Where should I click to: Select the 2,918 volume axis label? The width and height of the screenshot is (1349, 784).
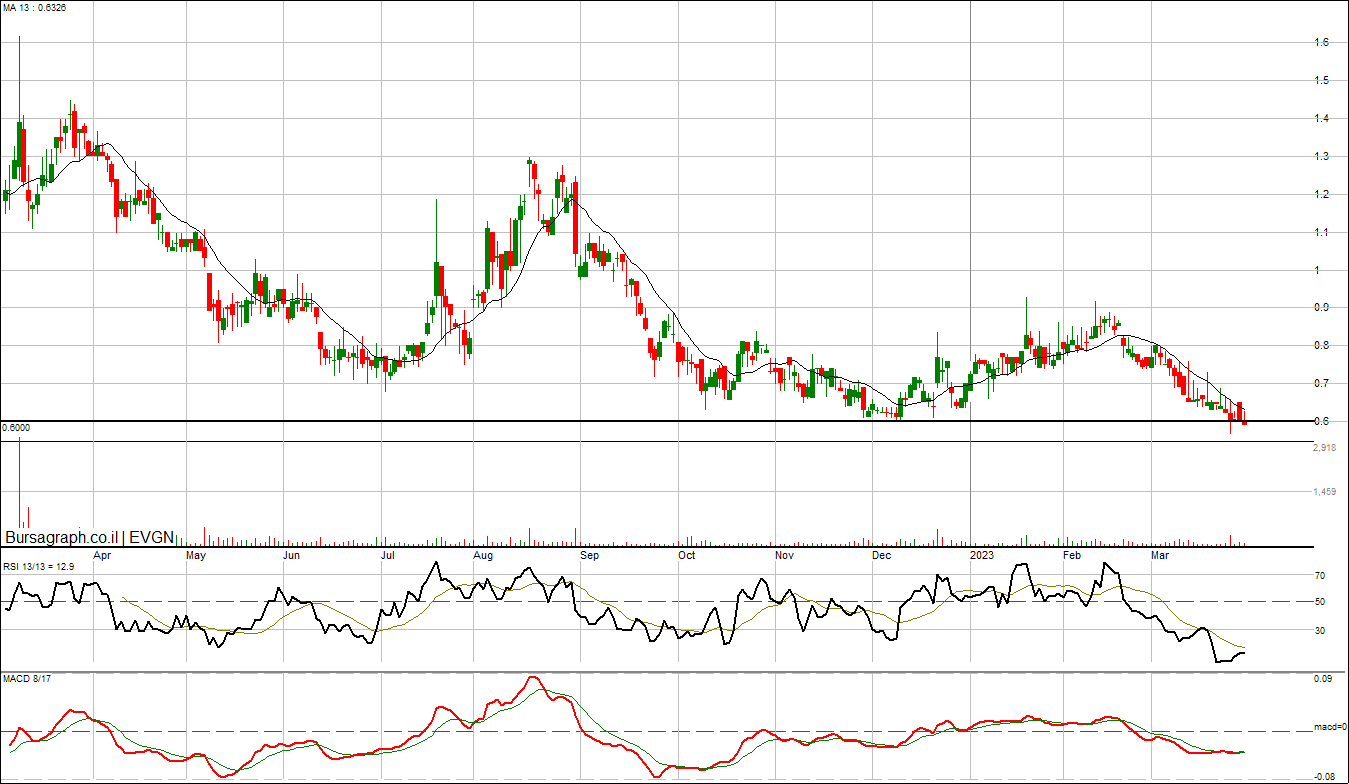(x=1325, y=447)
